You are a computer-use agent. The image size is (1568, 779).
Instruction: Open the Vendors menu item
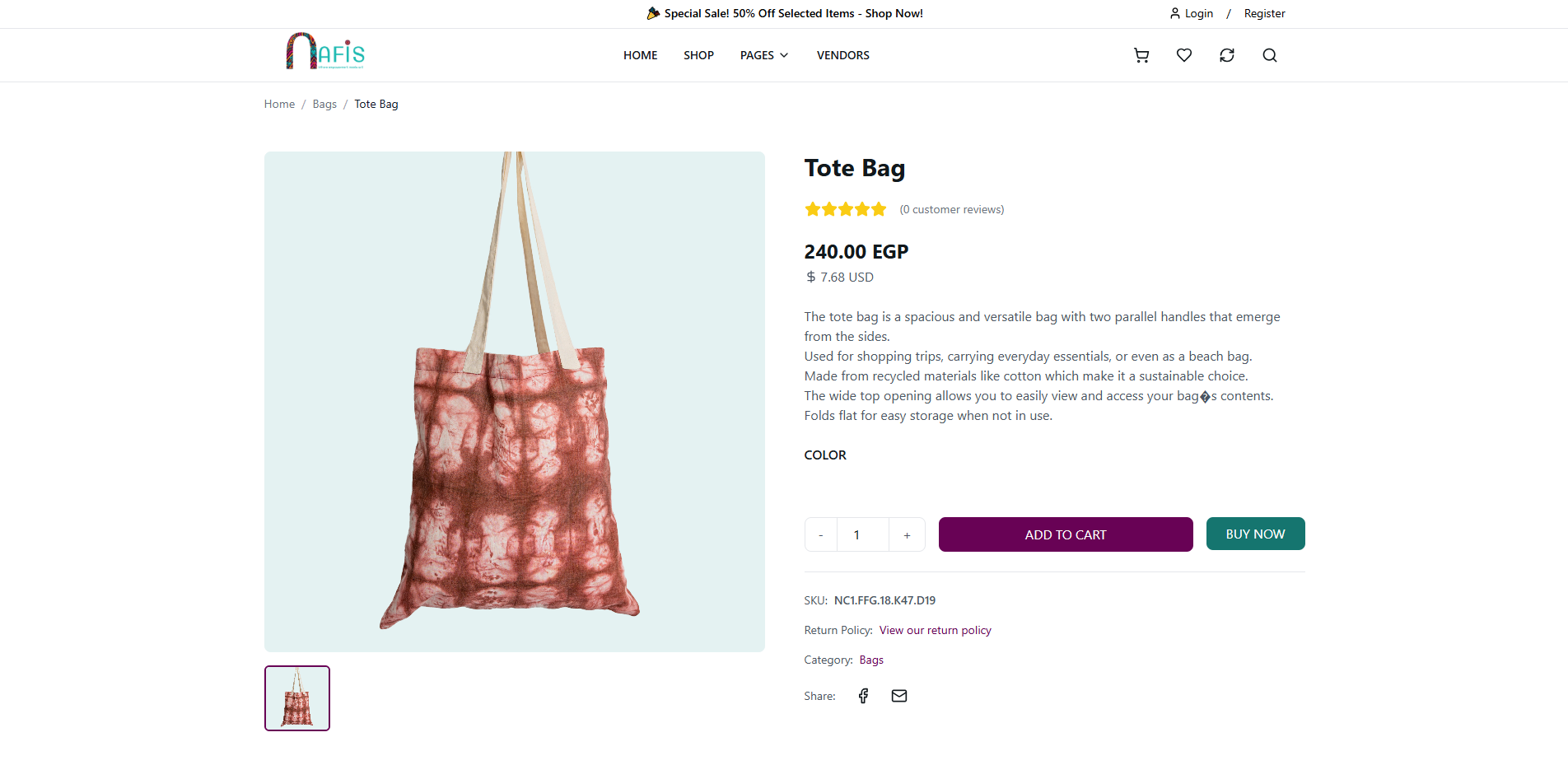pyautogui.click(x=842, y=55)
